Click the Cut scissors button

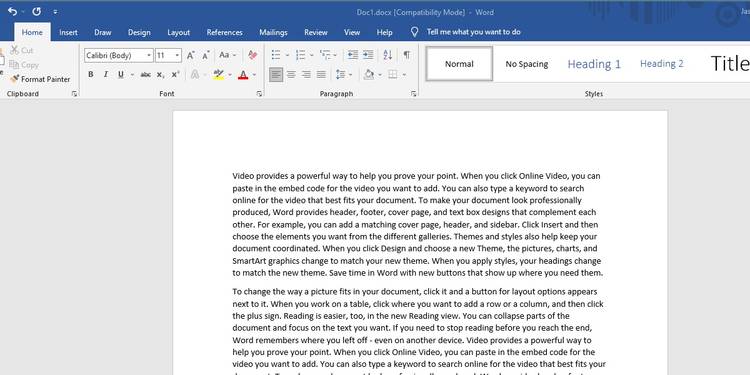[22, 50]
